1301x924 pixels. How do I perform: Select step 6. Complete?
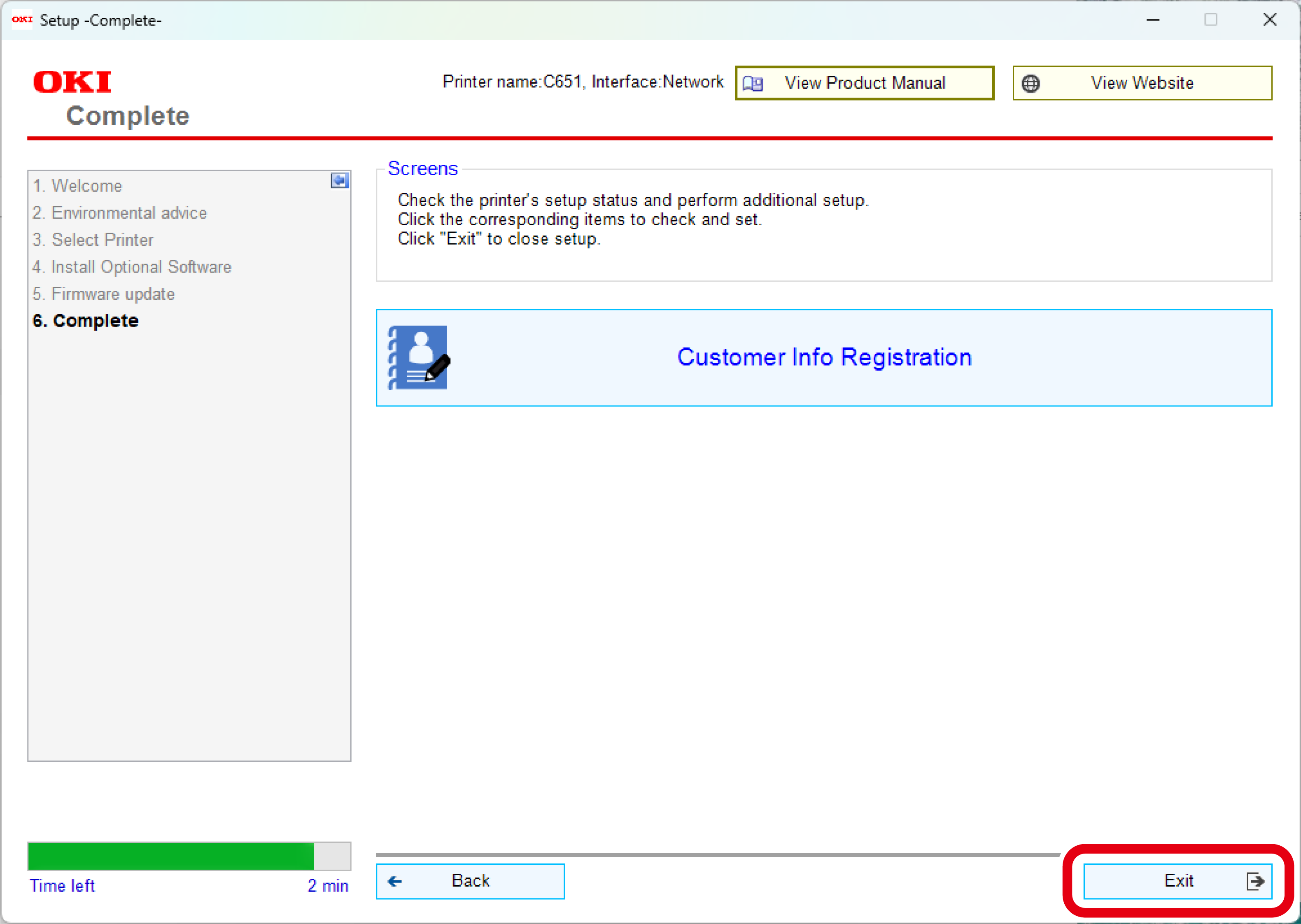pyautogui.click(x=85, y=320)
